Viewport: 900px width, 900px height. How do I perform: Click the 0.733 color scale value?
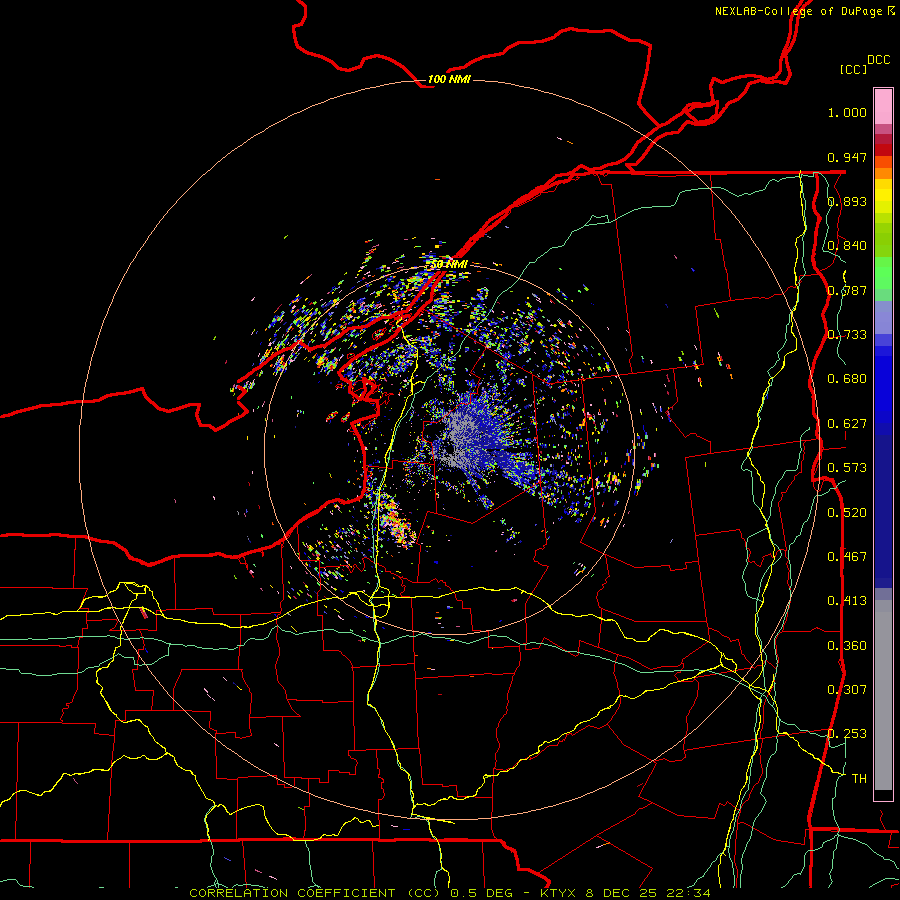coord(847,335)
